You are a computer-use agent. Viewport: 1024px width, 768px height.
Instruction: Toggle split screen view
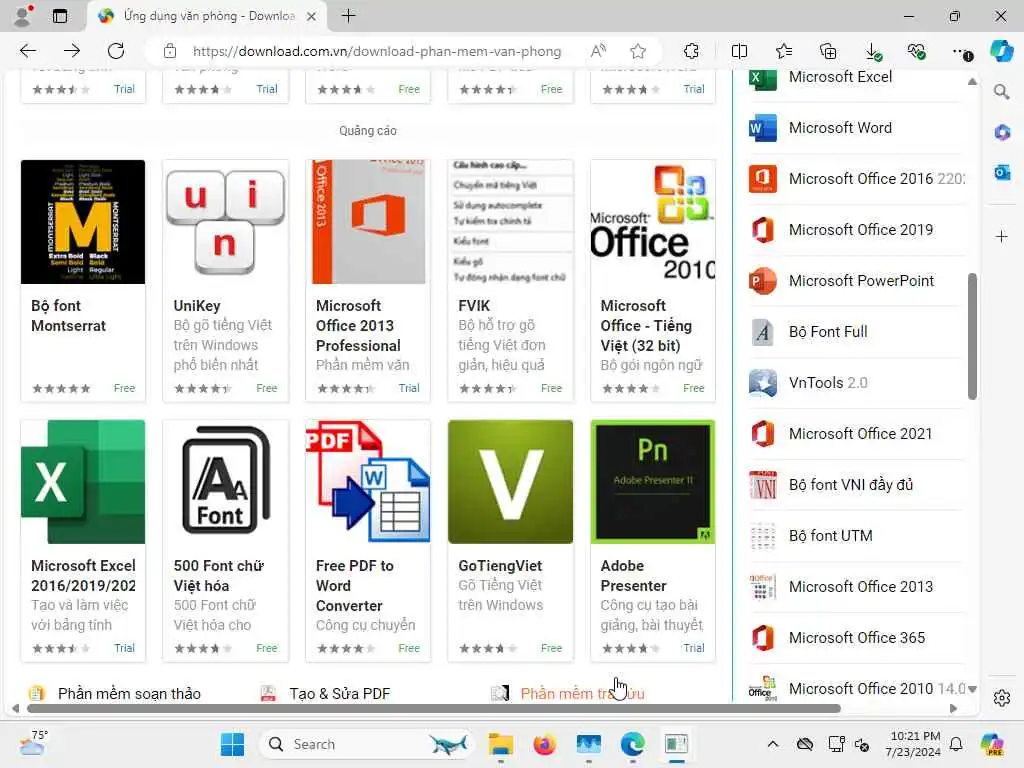[739, 51]
